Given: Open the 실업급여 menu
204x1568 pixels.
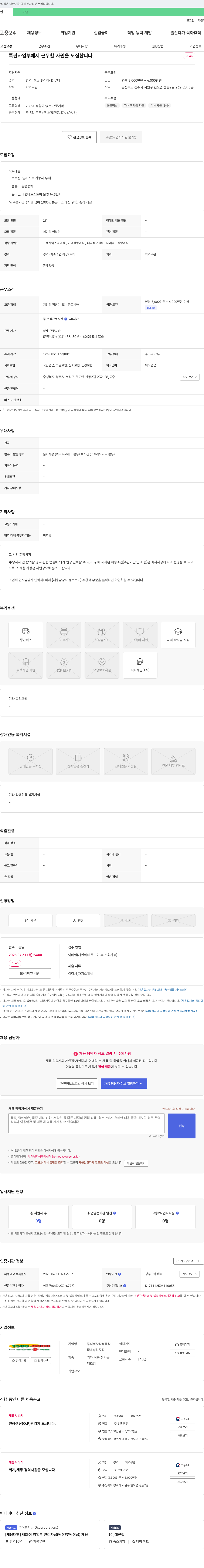Looking at the screenshot, I should (101, 33).
